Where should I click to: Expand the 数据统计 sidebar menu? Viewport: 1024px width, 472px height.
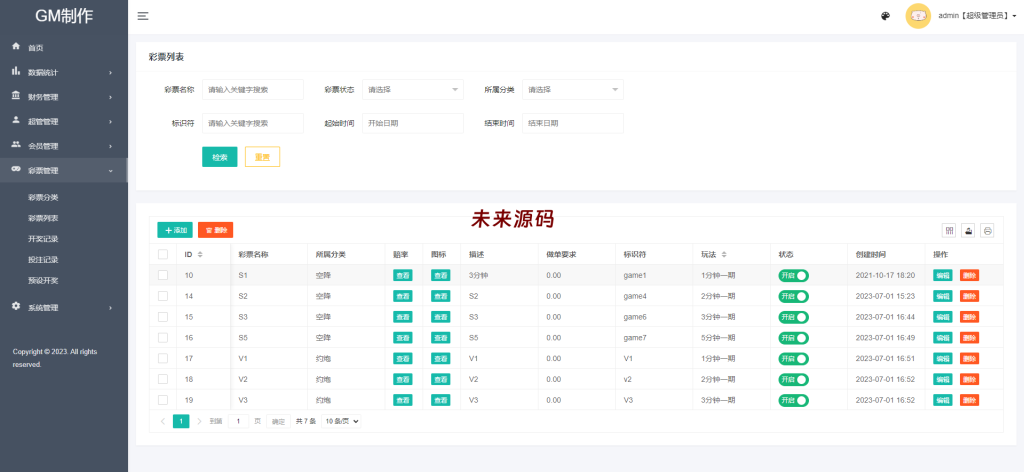[x=63, y=72]
